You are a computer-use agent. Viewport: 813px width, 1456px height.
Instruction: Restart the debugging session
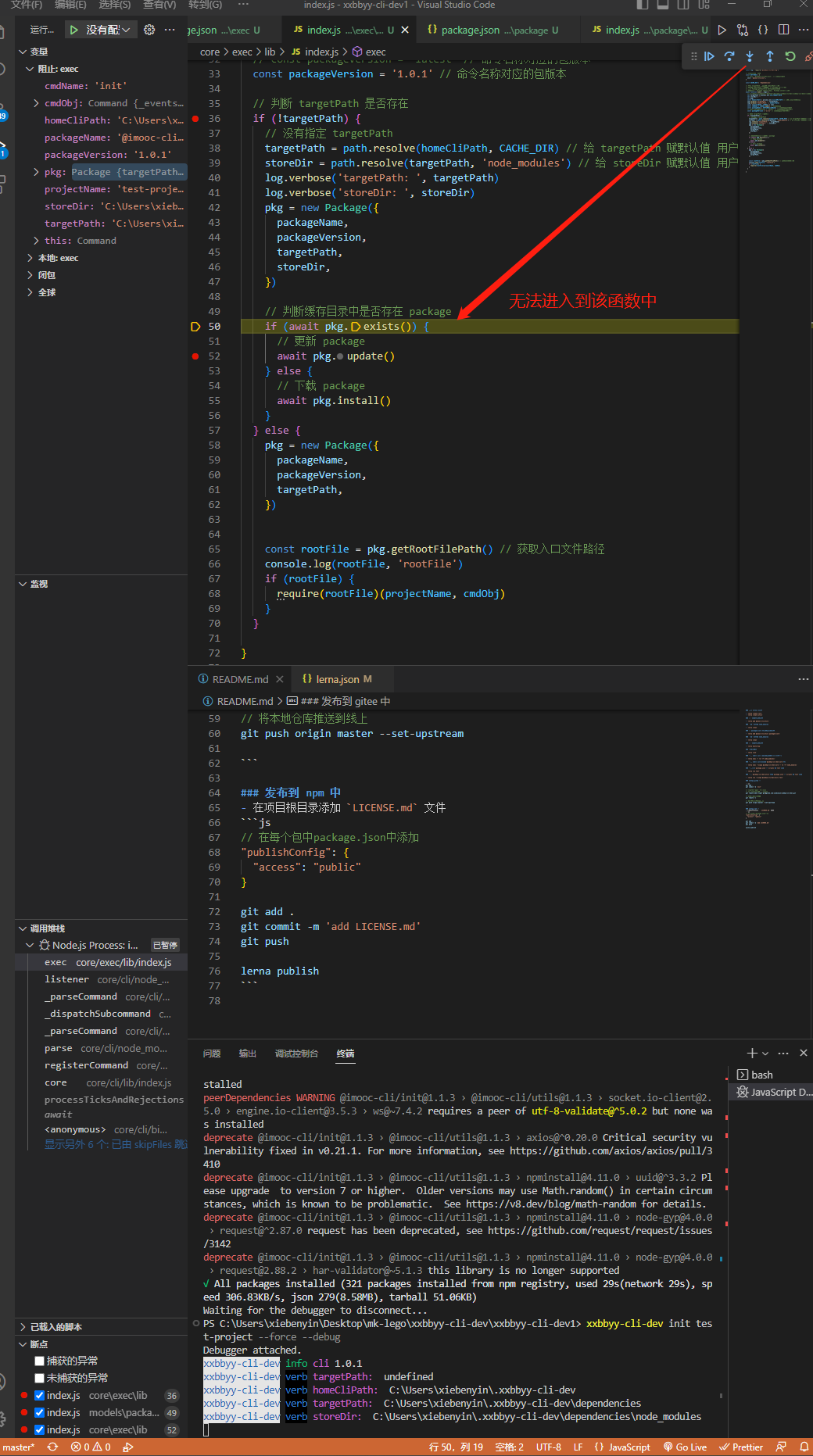point(790,56)
